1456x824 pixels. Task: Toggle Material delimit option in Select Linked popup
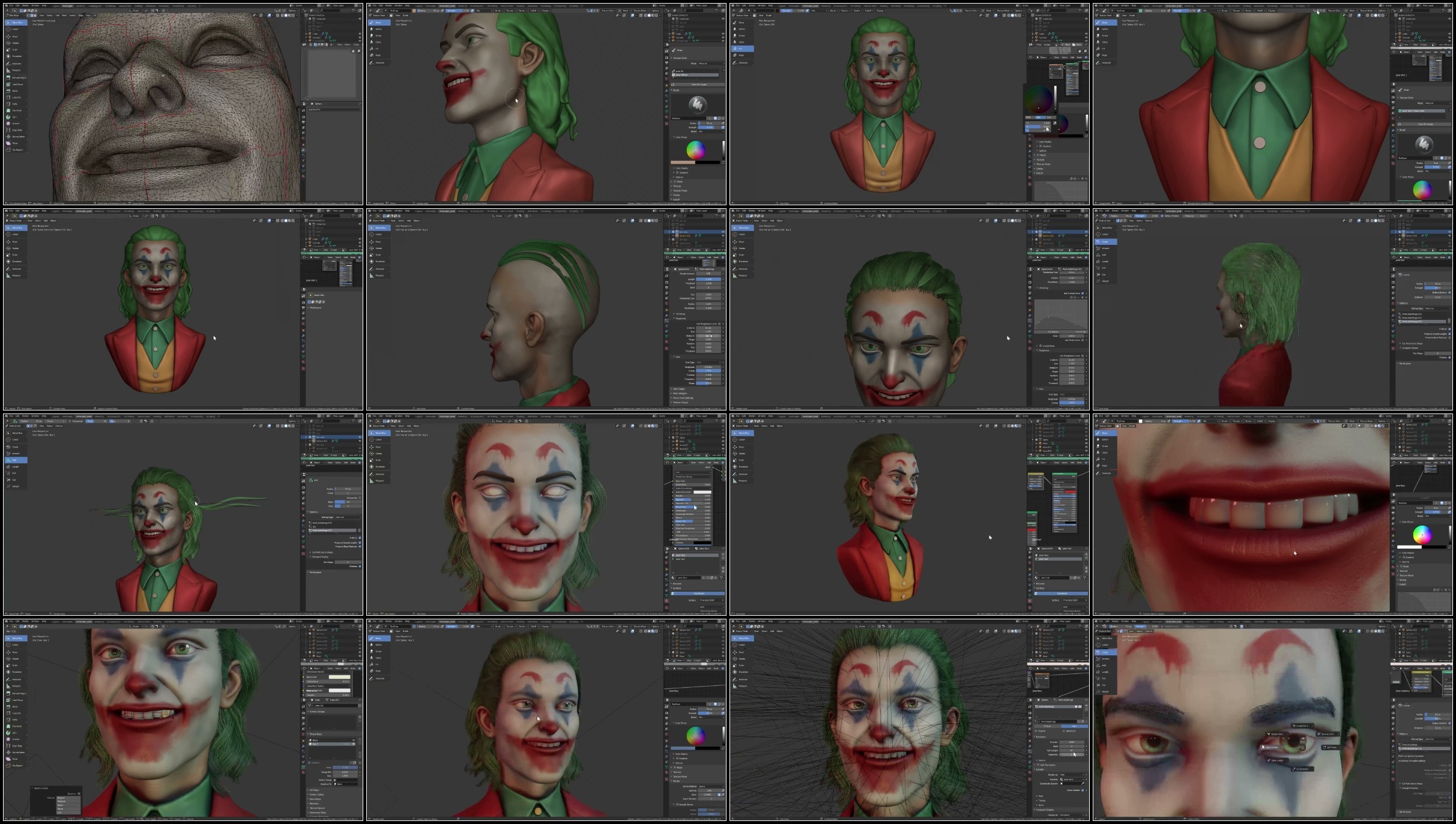tap(68, 801)
